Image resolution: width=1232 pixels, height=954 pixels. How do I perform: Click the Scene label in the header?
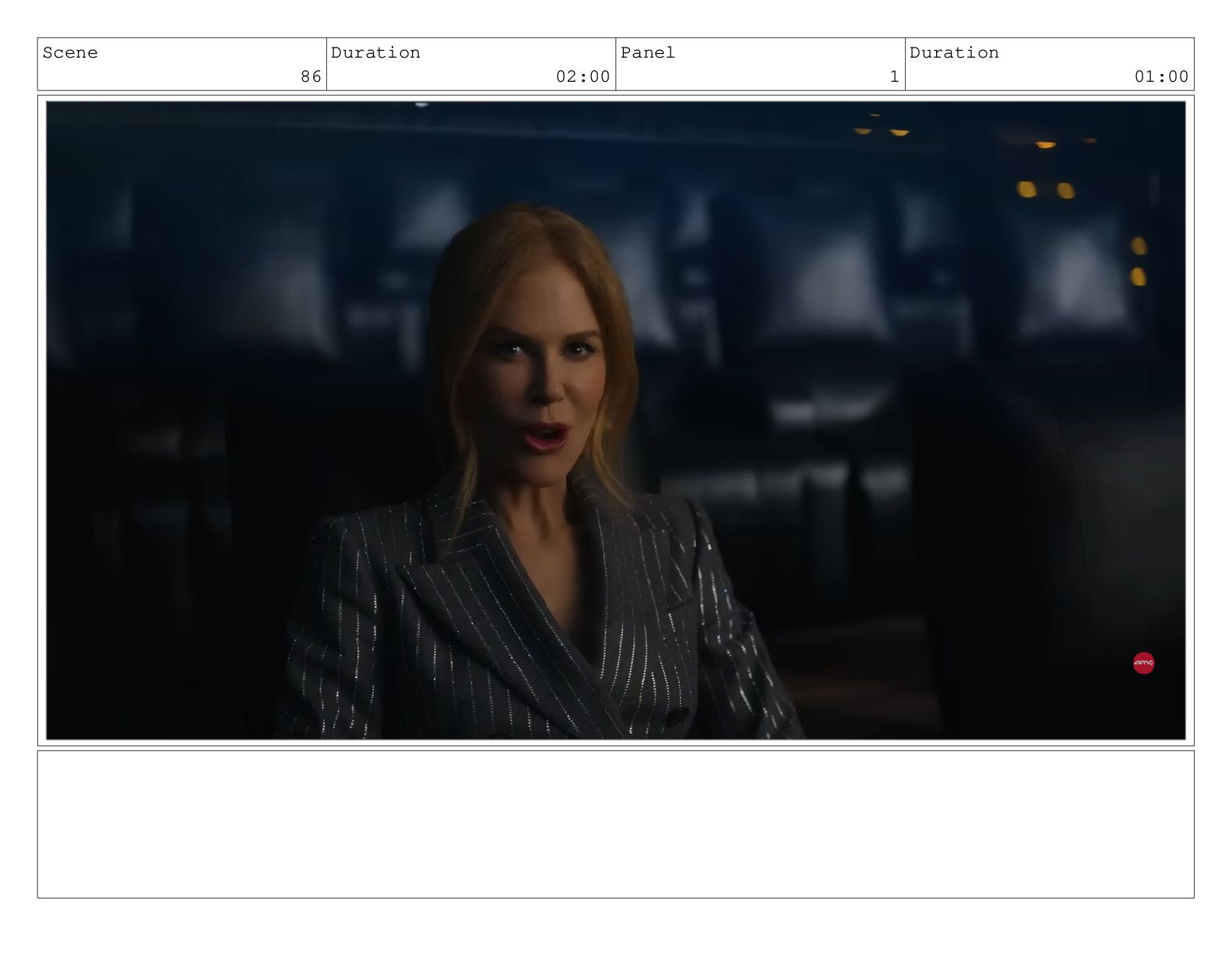tap(70, 53)
